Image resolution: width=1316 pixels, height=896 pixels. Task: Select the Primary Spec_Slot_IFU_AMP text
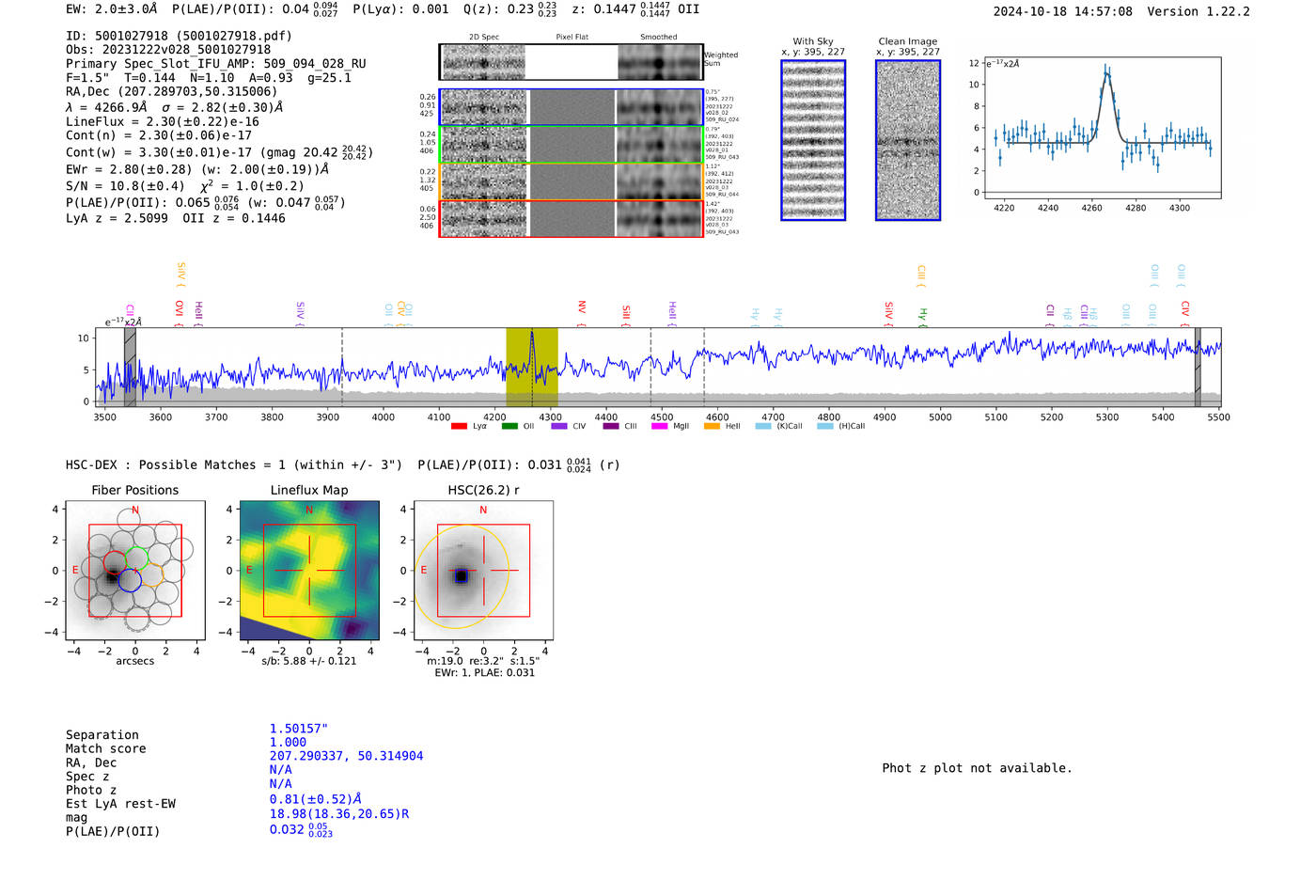click(x=216, y=64)
